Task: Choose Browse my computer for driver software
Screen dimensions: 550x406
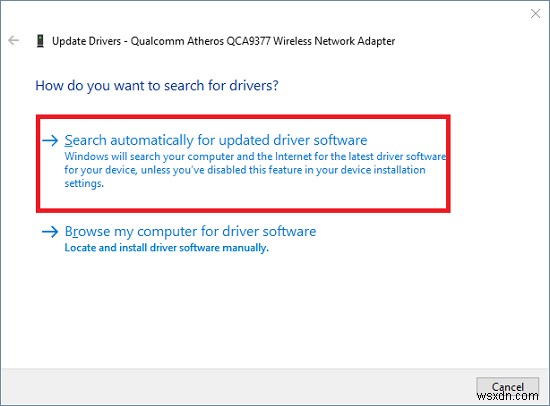Action: [x=190, y=231]
